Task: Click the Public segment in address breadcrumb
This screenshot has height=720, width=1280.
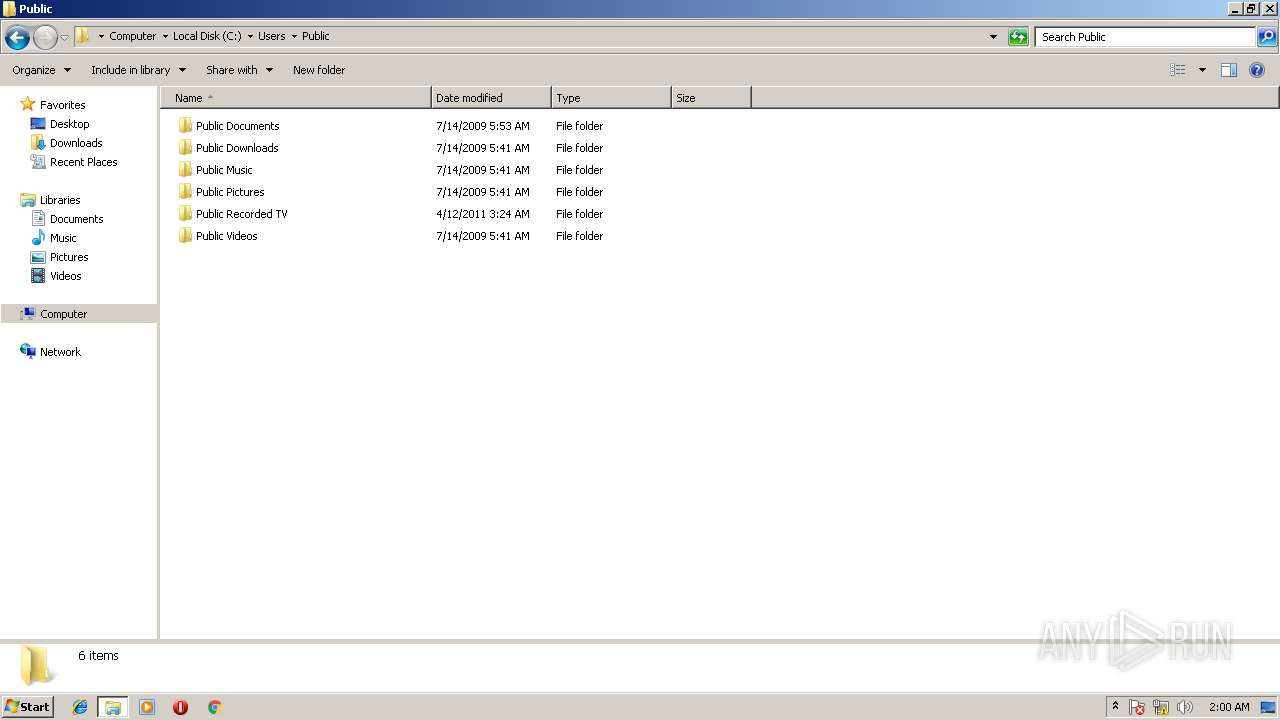Action: 316,36
